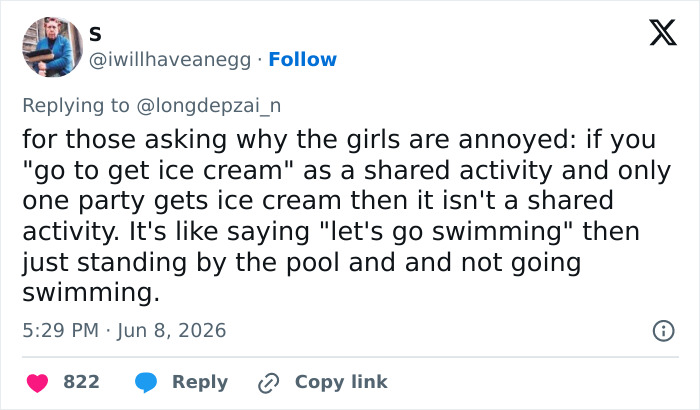Click the circled info icon

(x=664, y=331)
